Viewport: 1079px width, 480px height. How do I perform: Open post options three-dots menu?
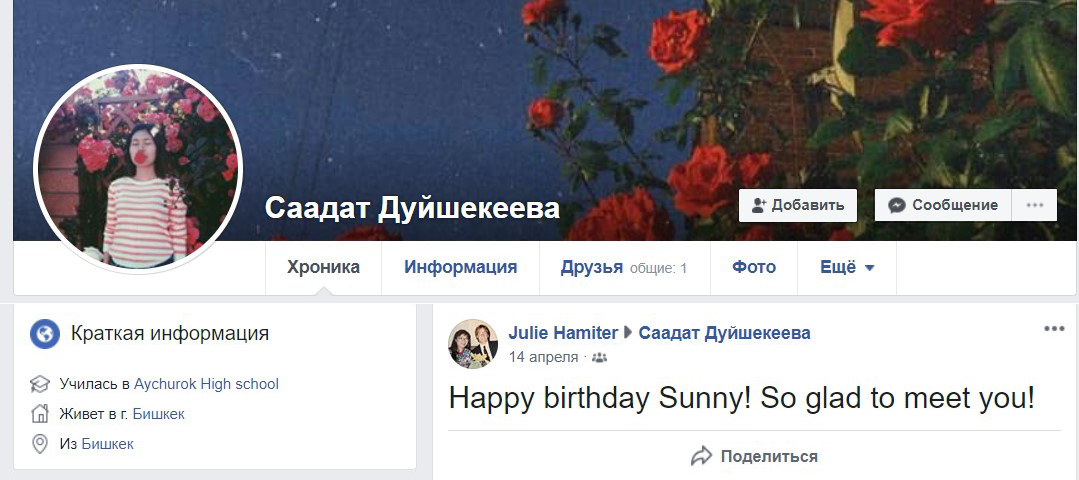(1054, 329)
